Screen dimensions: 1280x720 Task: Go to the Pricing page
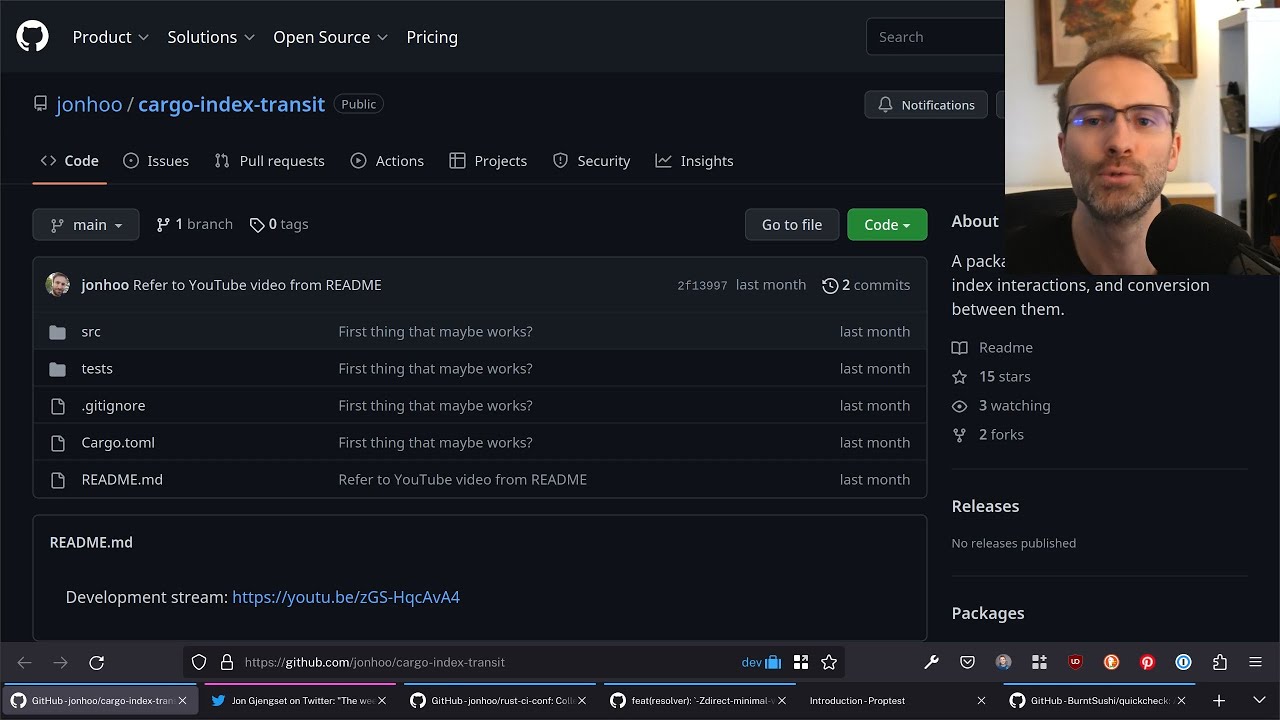(432, 37)
